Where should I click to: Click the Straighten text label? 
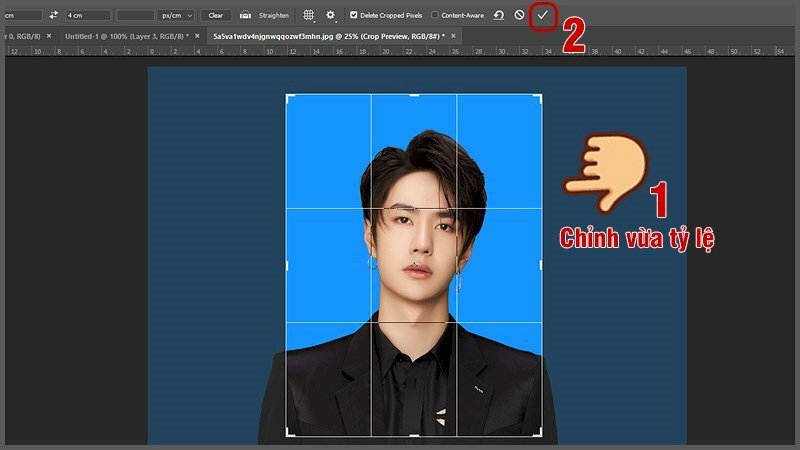[x=273, y=15]
